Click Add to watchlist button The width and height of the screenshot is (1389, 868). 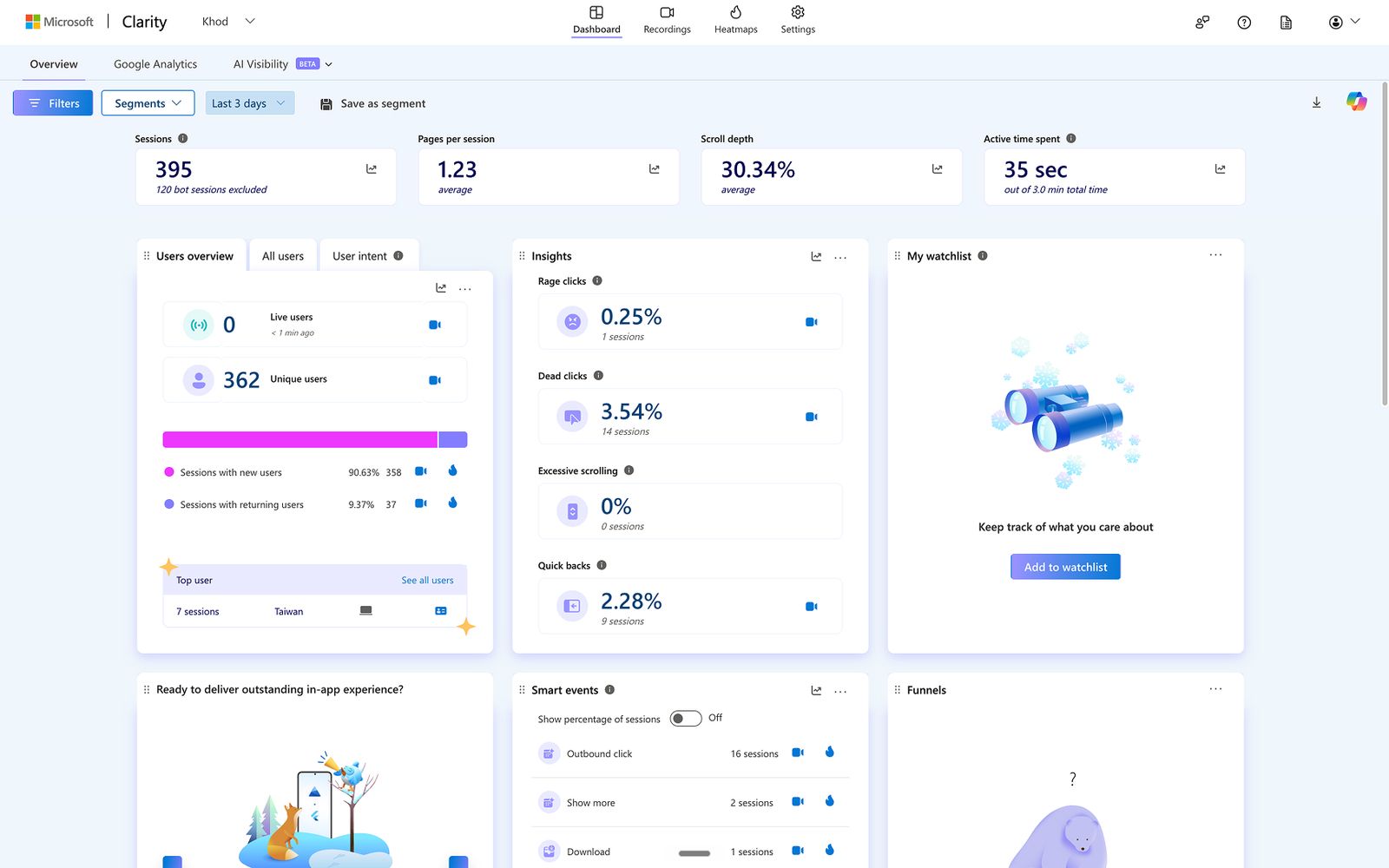1065,567
